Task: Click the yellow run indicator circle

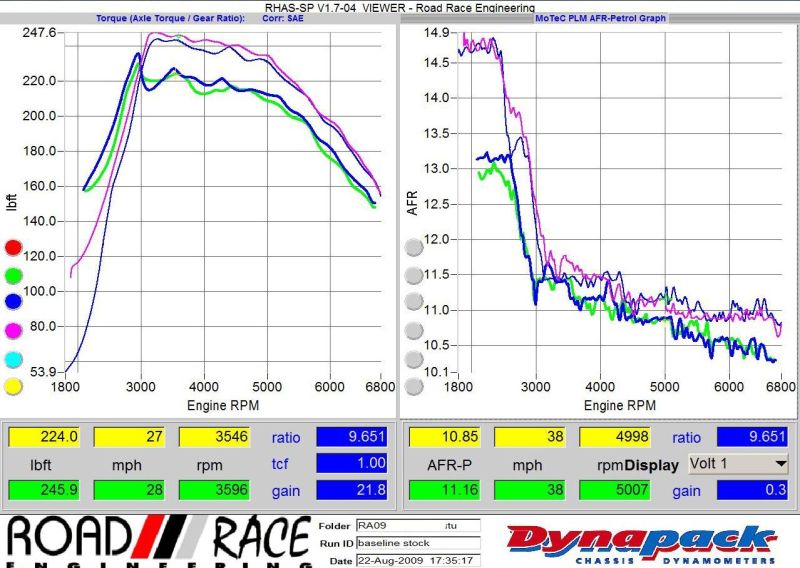Action: (x=13, y=386)
